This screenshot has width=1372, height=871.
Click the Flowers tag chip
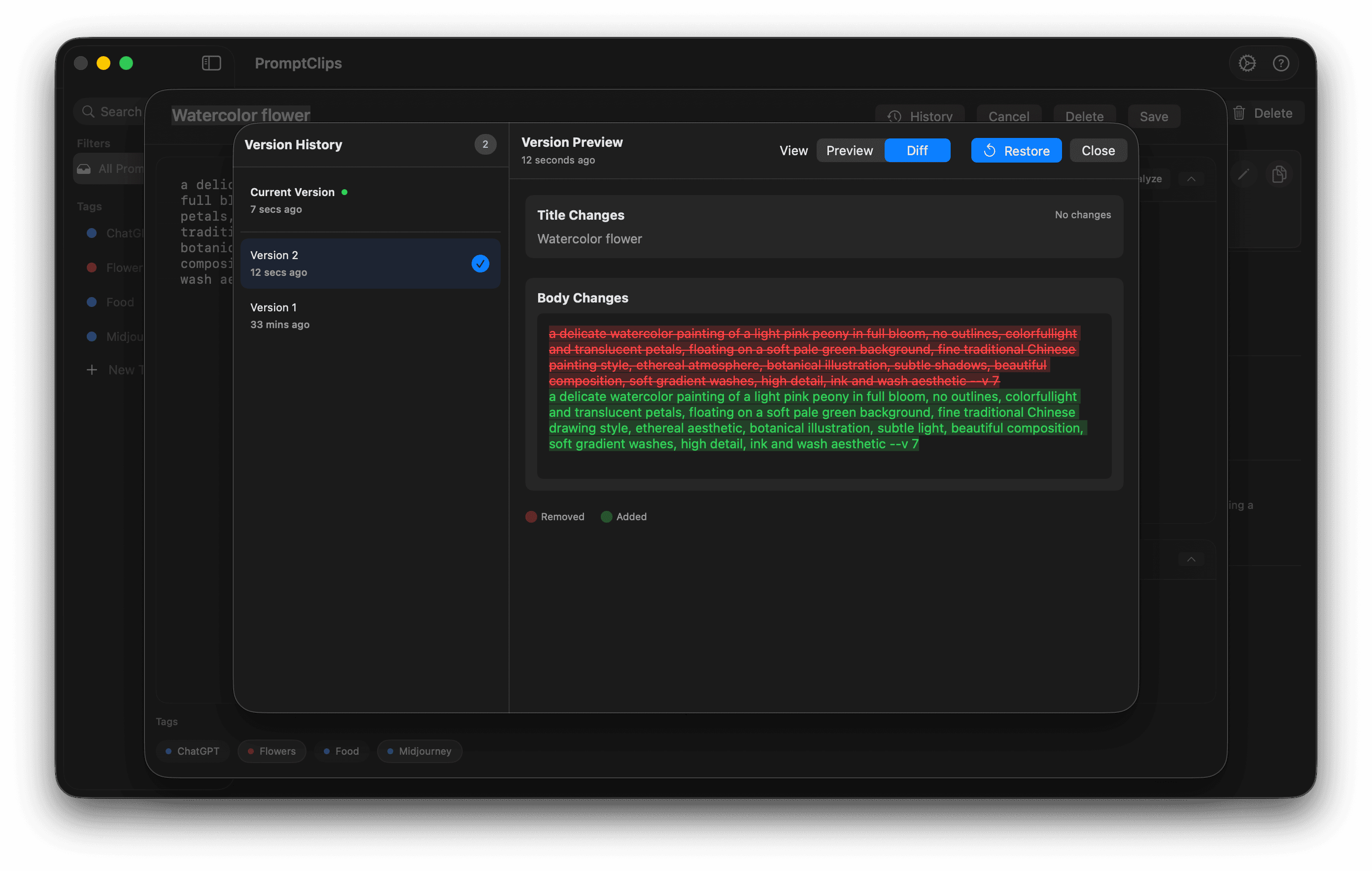(x=272, y=751)
